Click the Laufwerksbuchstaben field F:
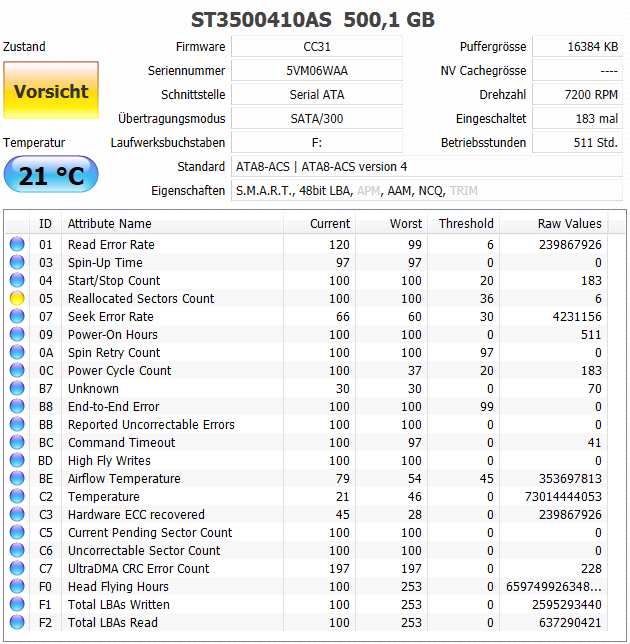 [317, 143]
